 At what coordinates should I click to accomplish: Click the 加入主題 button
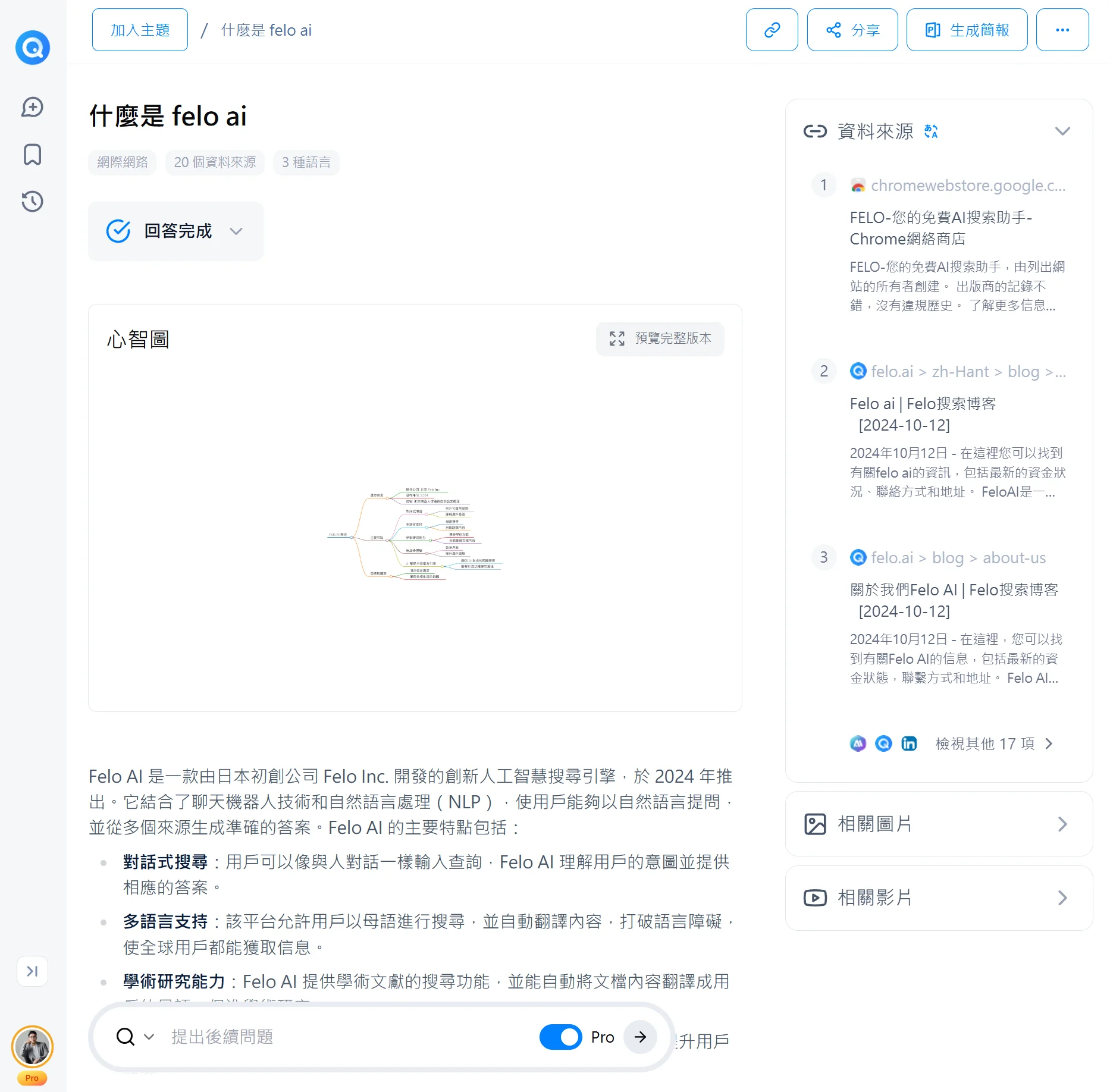click(x=140, y=30)
